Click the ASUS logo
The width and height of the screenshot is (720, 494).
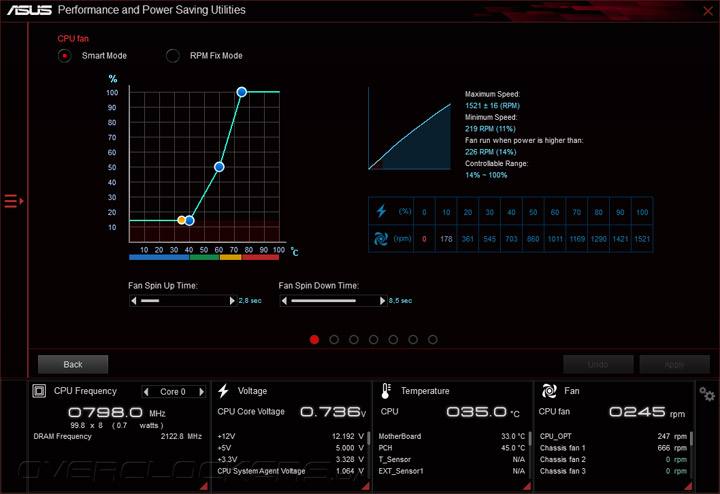click(x=29, y=10)
